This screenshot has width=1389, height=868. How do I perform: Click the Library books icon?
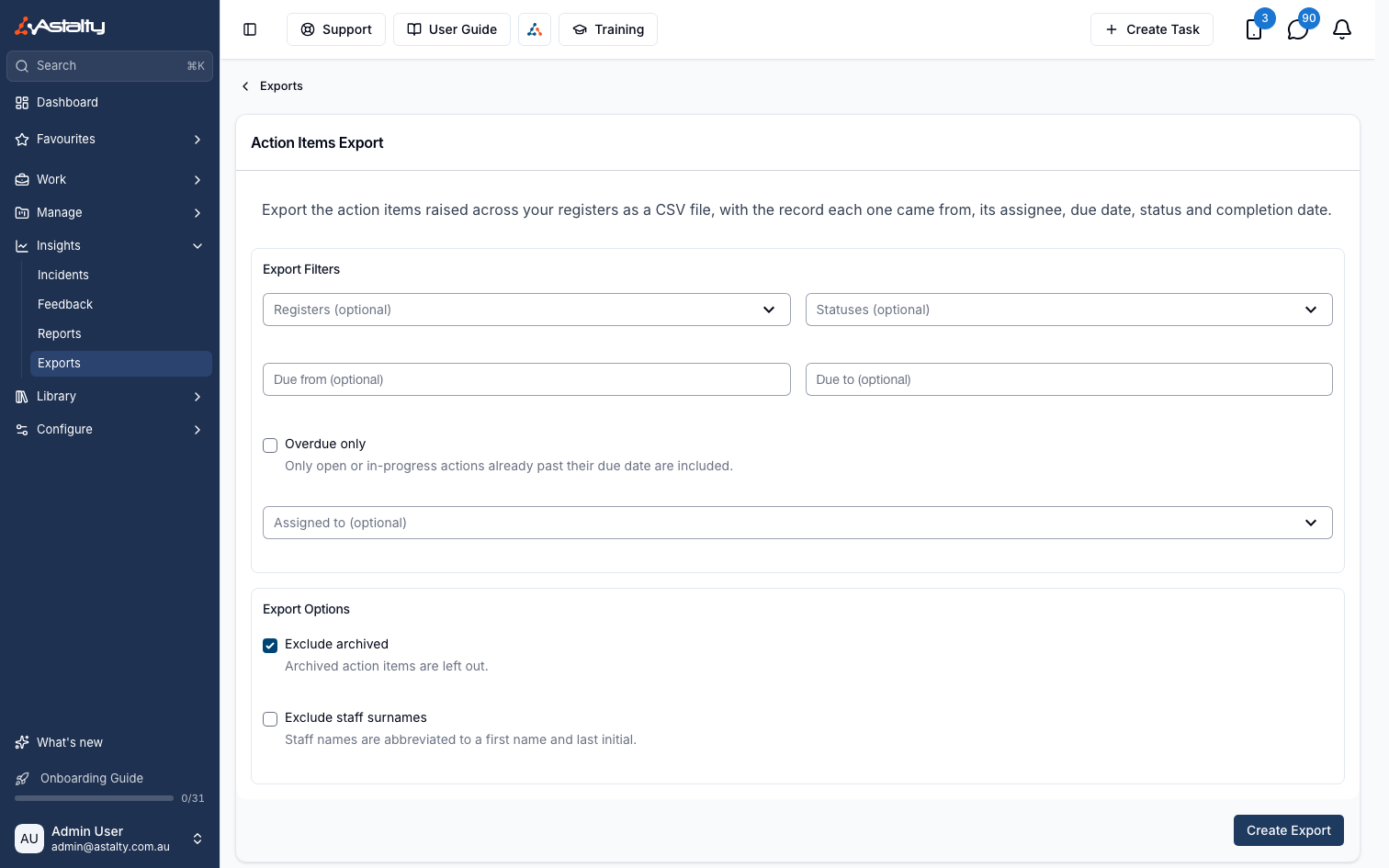pyautogui.click(x=22, y=397)
